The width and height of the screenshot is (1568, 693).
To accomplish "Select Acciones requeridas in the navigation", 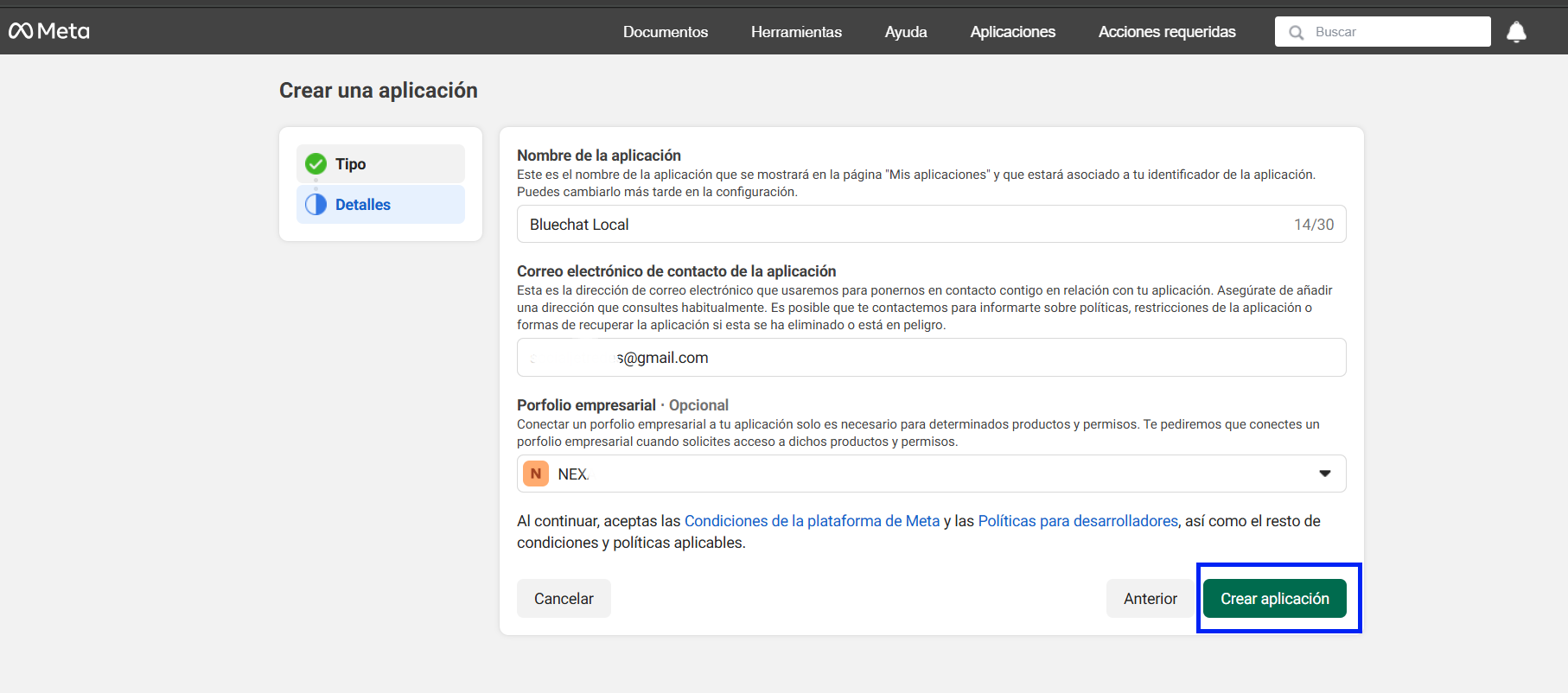I will pos(1166,32).
